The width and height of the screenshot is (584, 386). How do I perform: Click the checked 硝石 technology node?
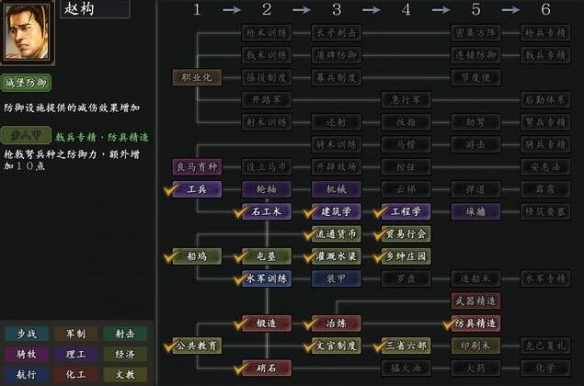(x=267, y=368)
